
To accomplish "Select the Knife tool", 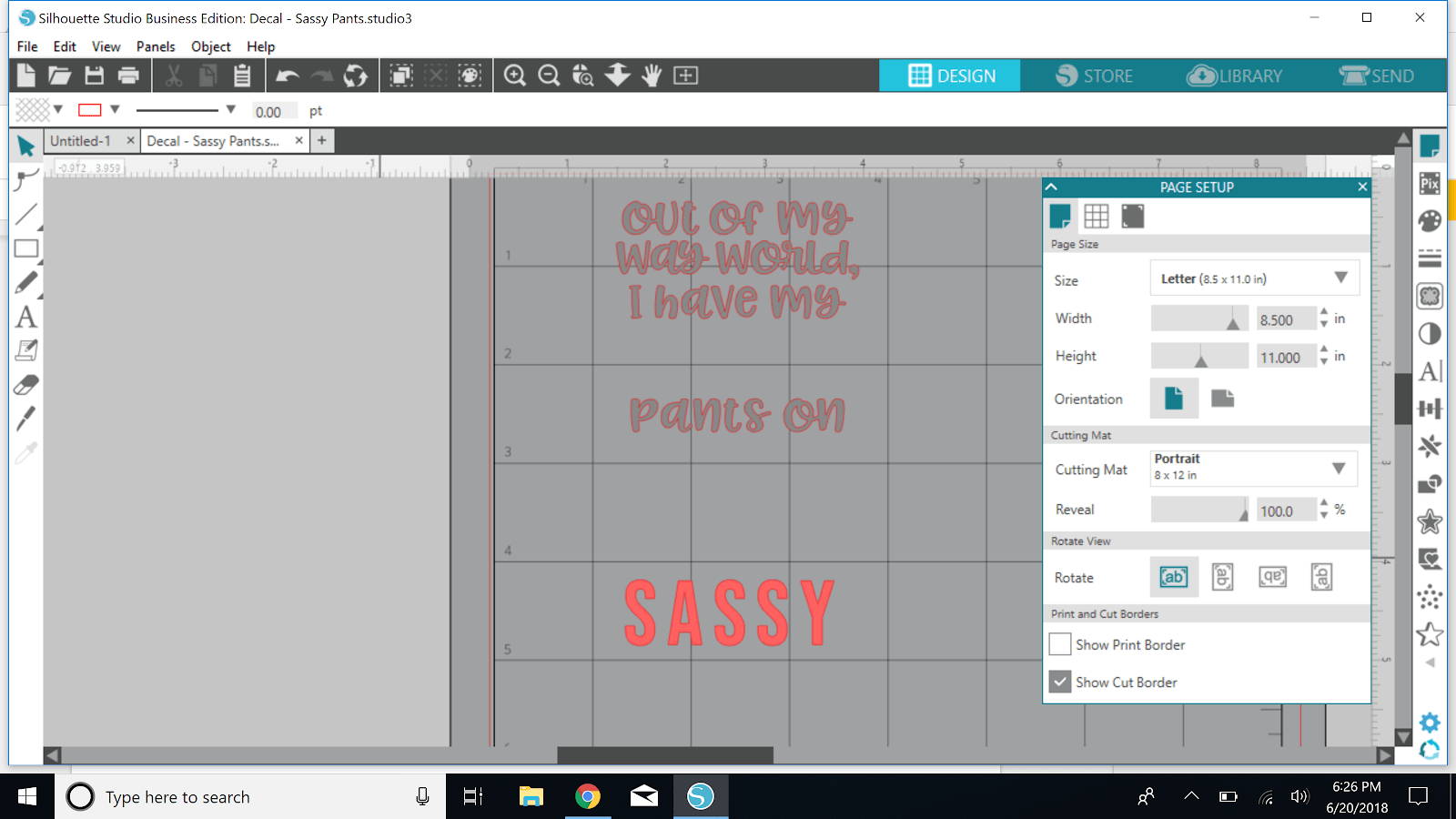I will pyautogui.click(x=26, y=419).
